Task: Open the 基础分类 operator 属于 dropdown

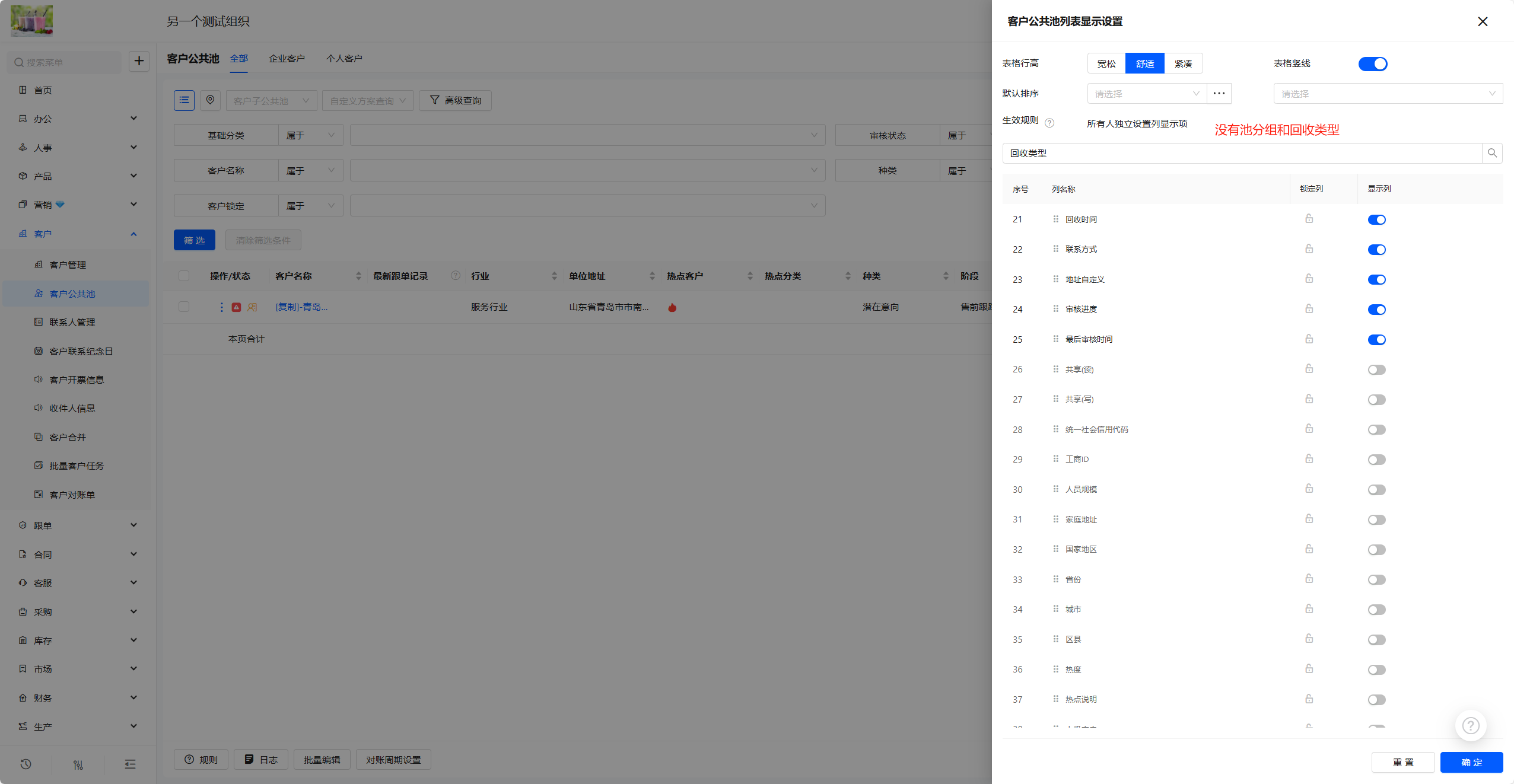Action: 311,135
